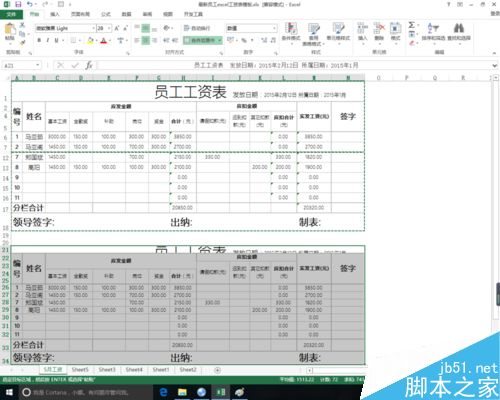
Task: Switch to the Developer ribbon tab
Action: point(193,14)
